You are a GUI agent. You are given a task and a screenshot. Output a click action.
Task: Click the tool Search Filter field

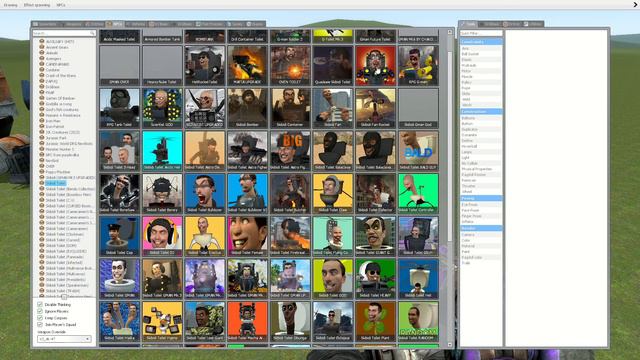481,33
